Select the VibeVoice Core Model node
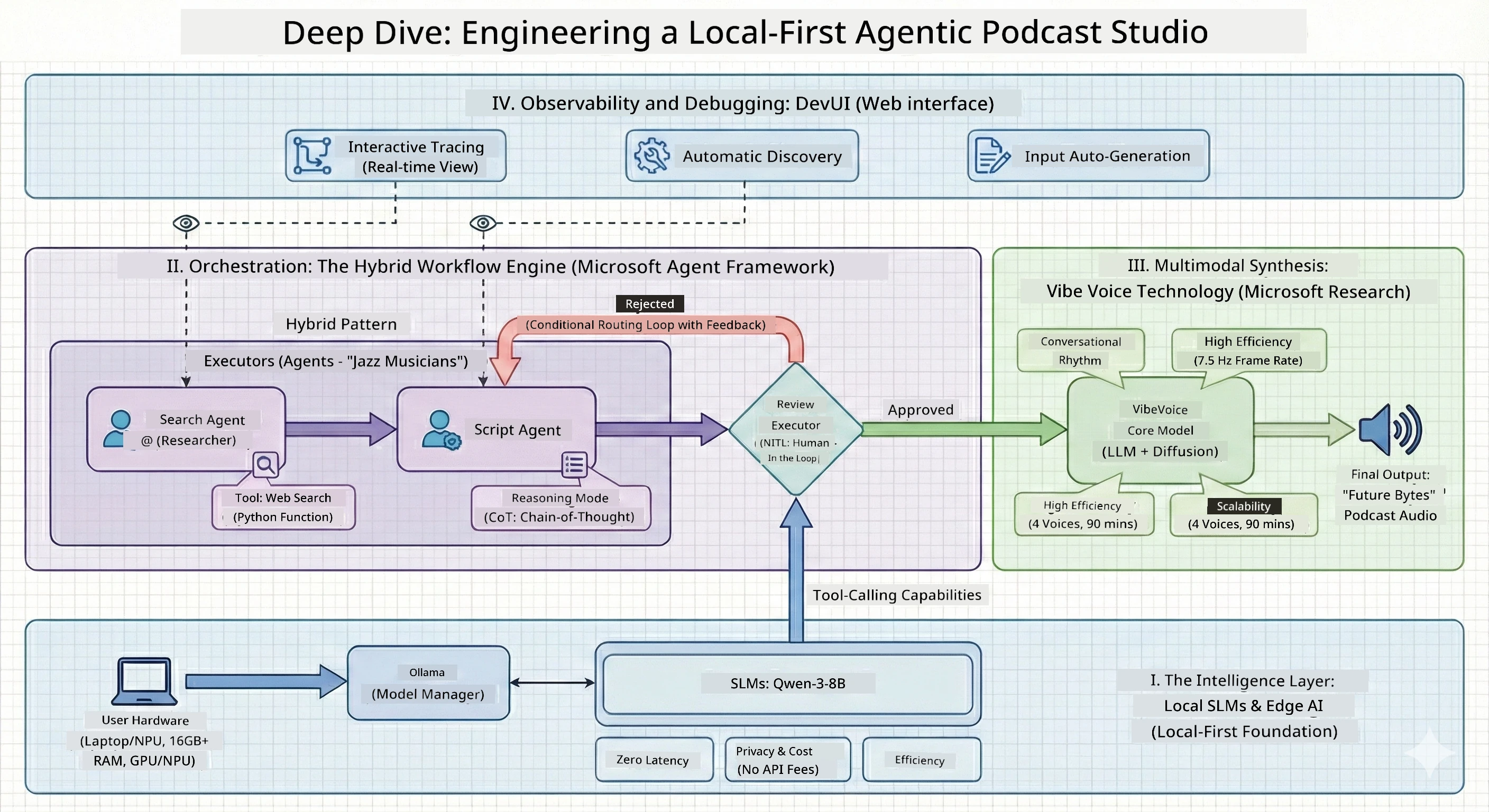Viewport: 1489px width, 812px height. (1161, 430)
